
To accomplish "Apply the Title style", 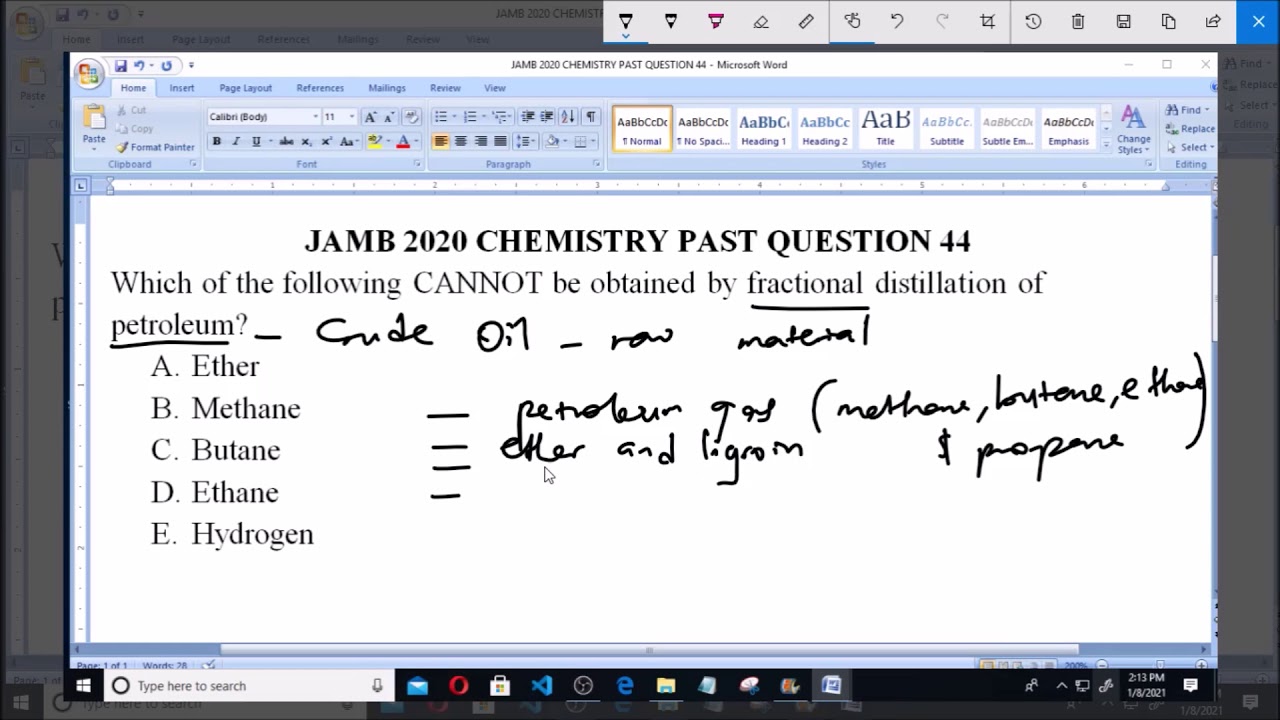I will pyautogui.click(x=886, y=129).
